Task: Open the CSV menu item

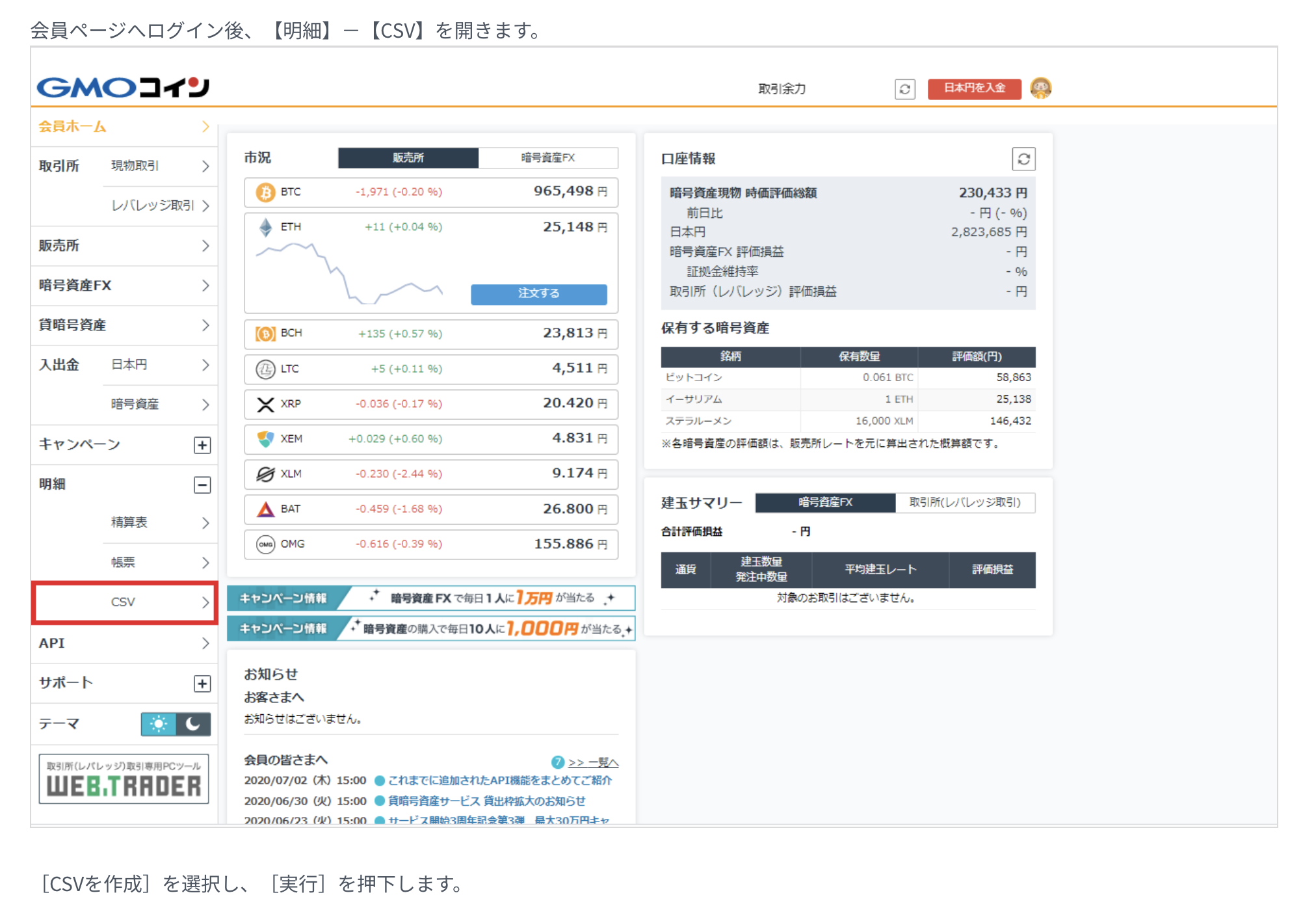Action: click(x=124, y=602)
